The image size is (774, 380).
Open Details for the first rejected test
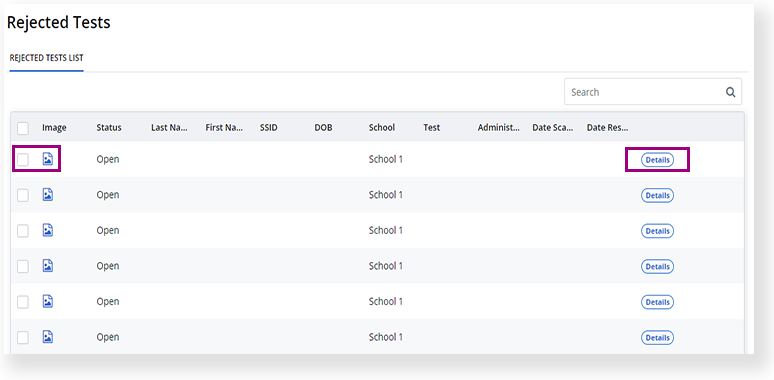coord(658,160)
